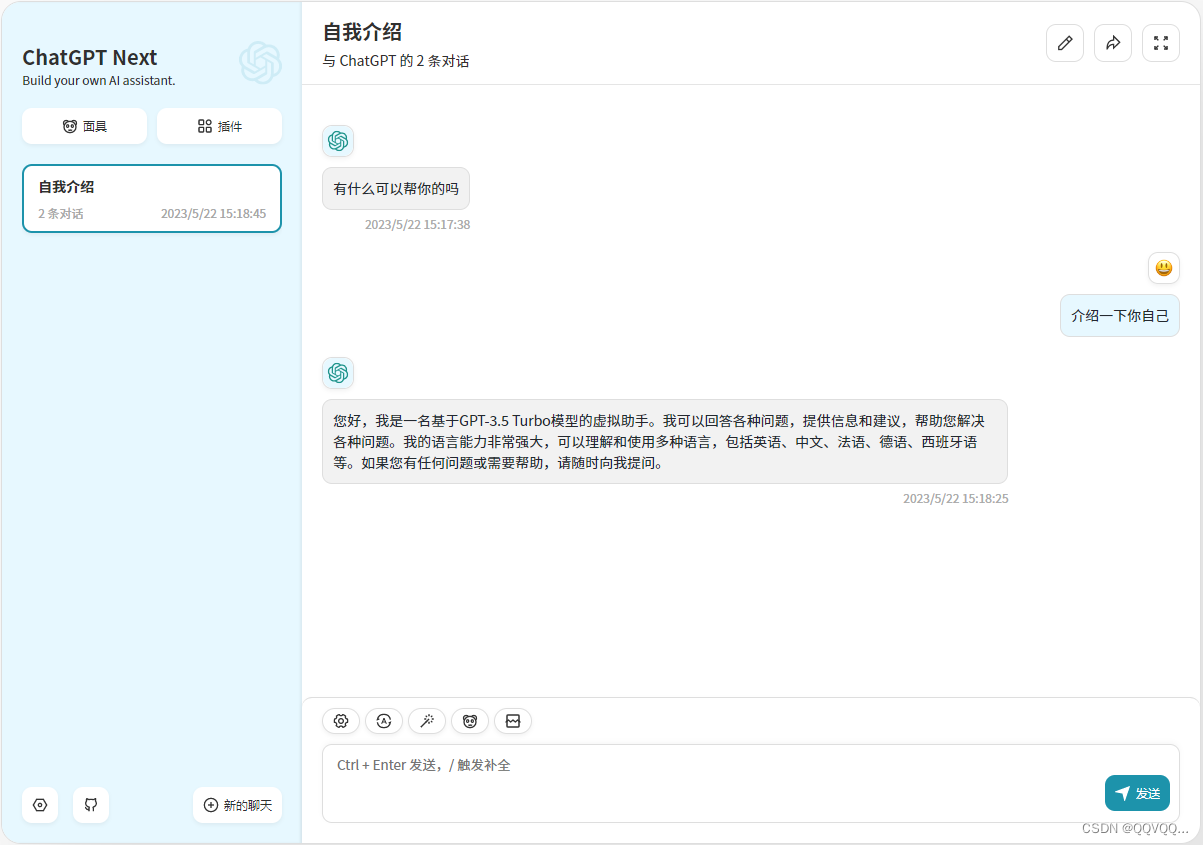Select the 自我介绍 chat in sidebar

[152, 199]
